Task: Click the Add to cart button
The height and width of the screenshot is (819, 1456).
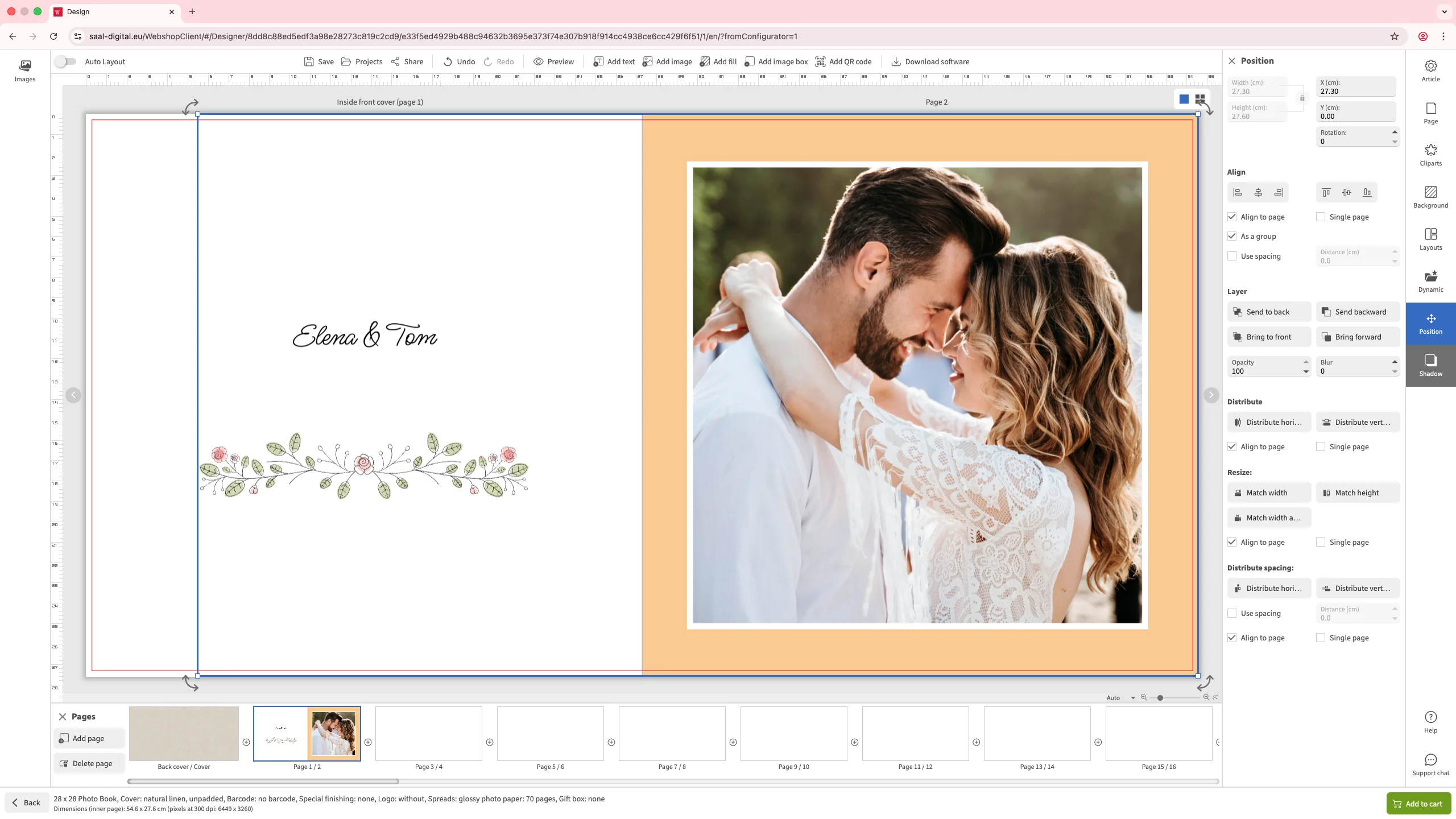Action: (1418, 804)
